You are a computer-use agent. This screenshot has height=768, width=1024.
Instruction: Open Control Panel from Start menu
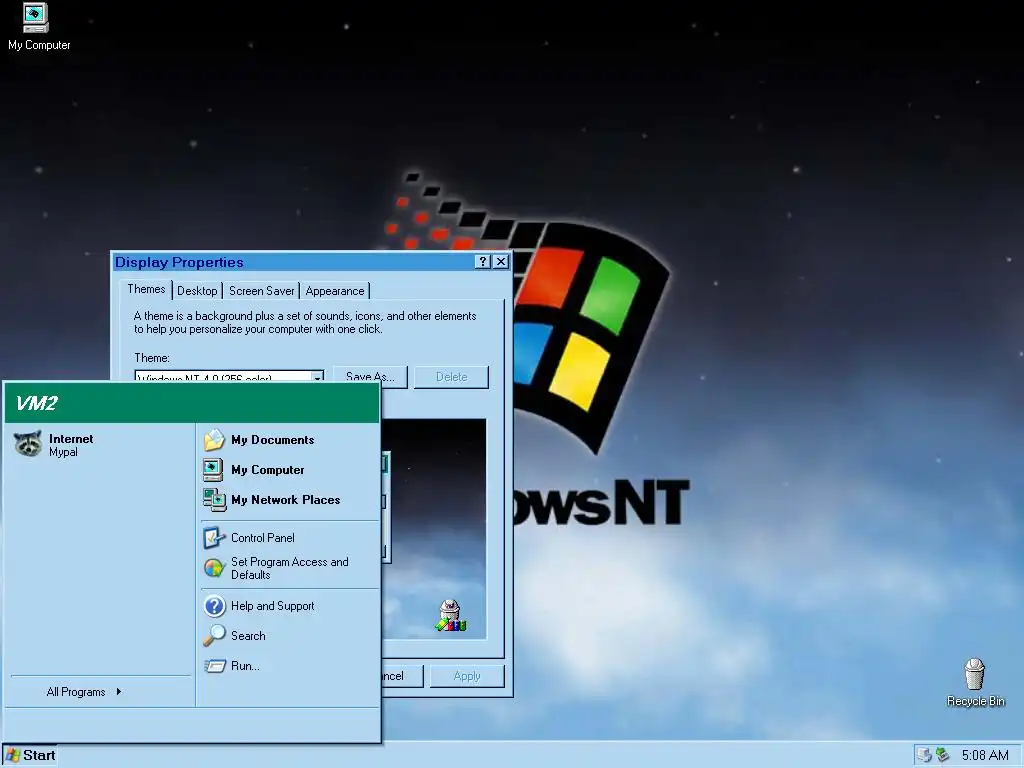click(249, 537)
